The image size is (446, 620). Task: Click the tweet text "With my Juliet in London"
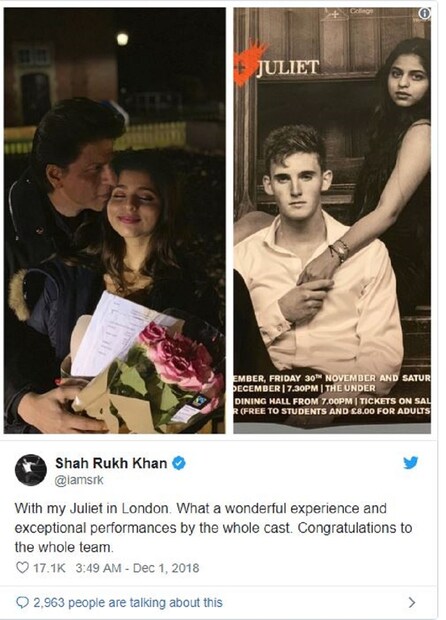pyautogui.click(x=93, y=508)
